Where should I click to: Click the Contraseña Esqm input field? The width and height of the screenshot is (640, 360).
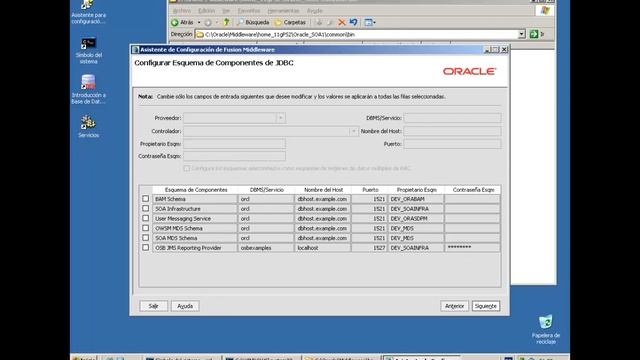[x=234, y=156]
